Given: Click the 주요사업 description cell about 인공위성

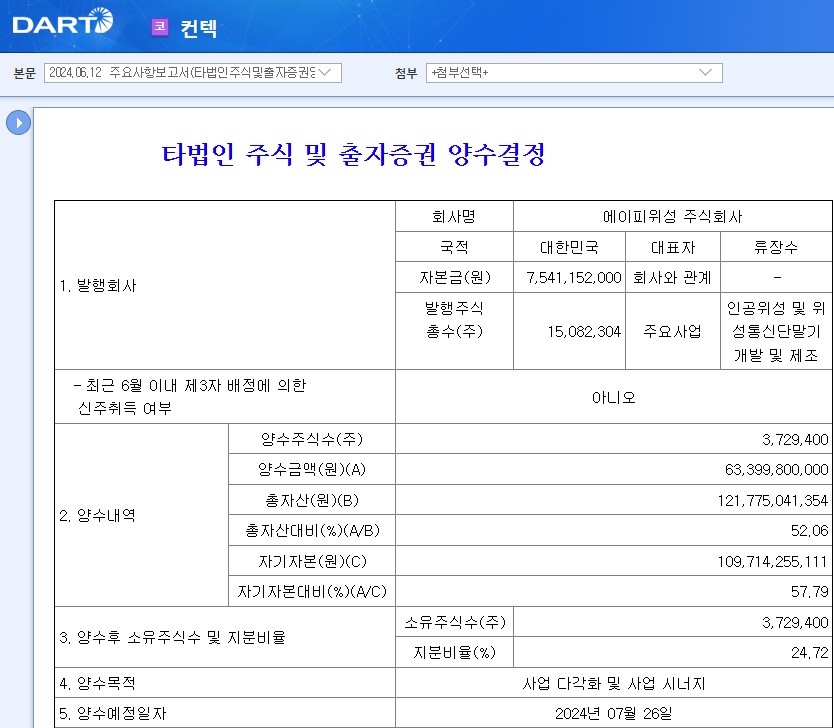Looking at the screenshot, I should [x=776, y=331].
